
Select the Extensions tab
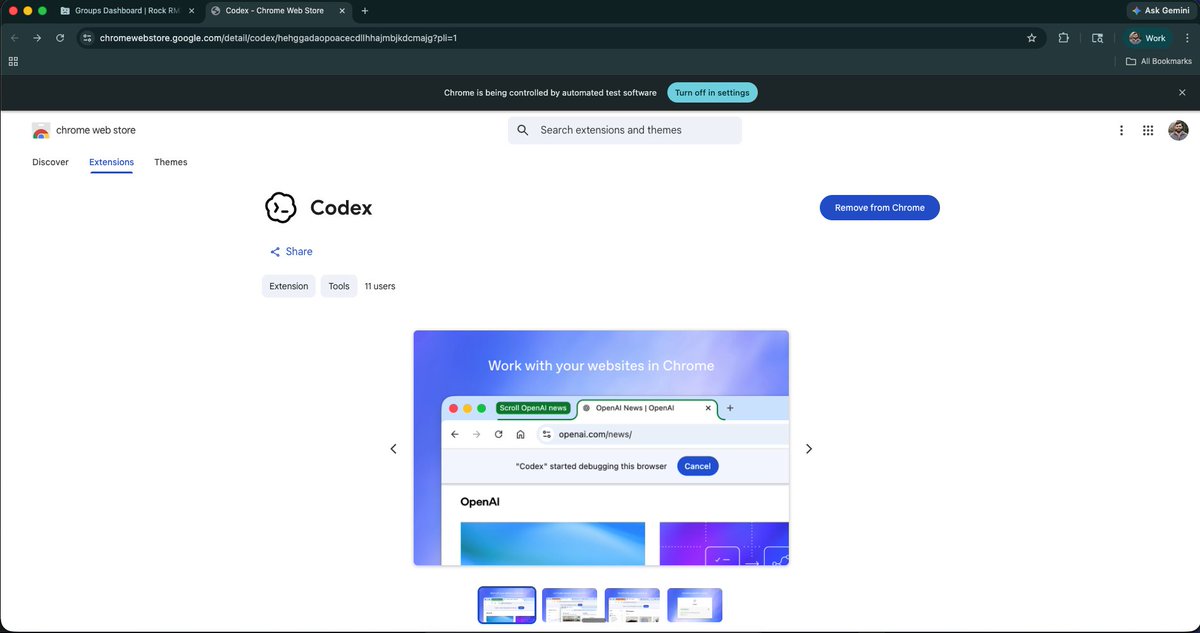tap(111, 162)
